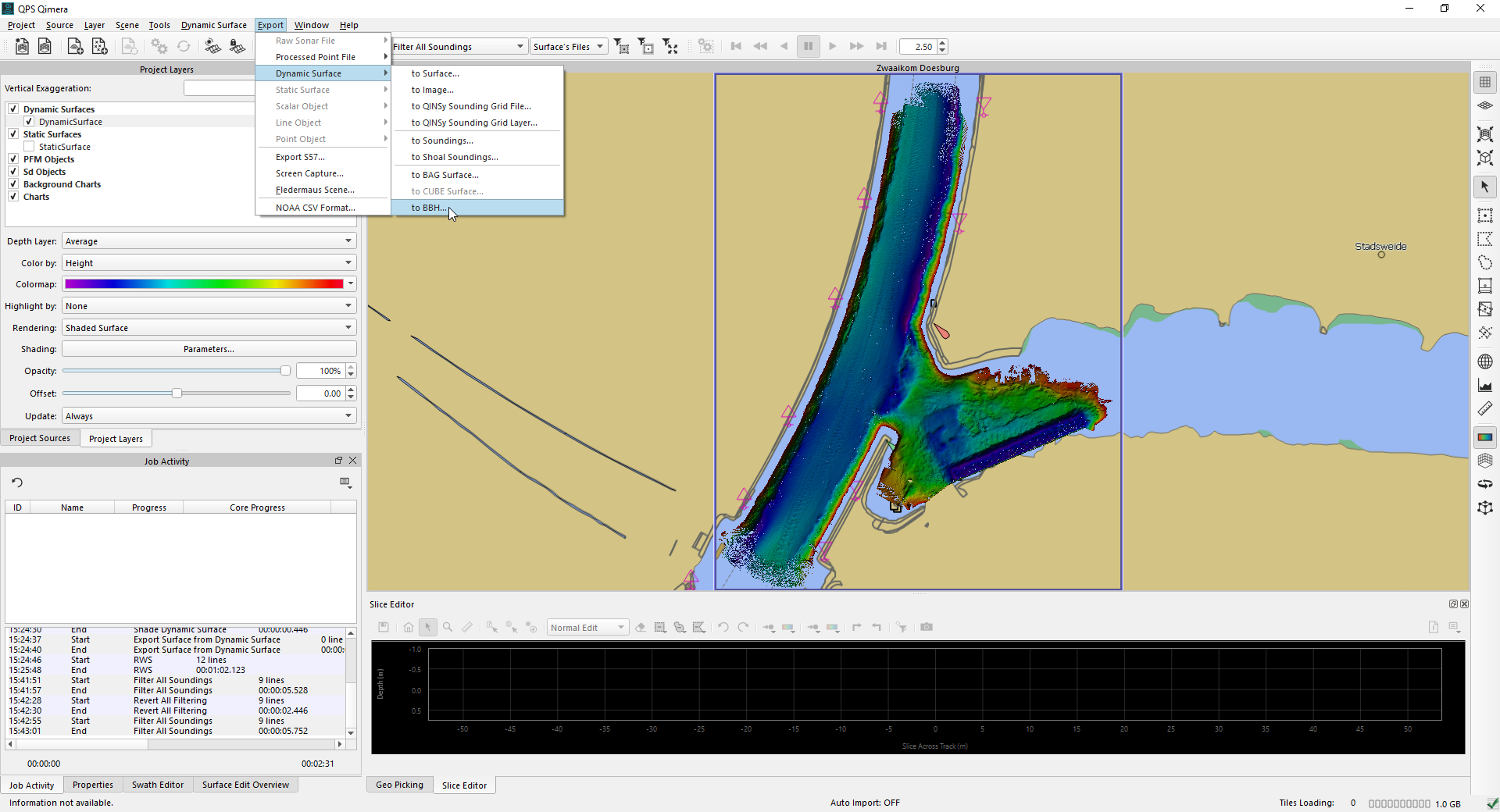The height and width of the screenshot is (812, 1500).
Task: Click the globe geodetic icon
Action: click(x=1484, y=361)
